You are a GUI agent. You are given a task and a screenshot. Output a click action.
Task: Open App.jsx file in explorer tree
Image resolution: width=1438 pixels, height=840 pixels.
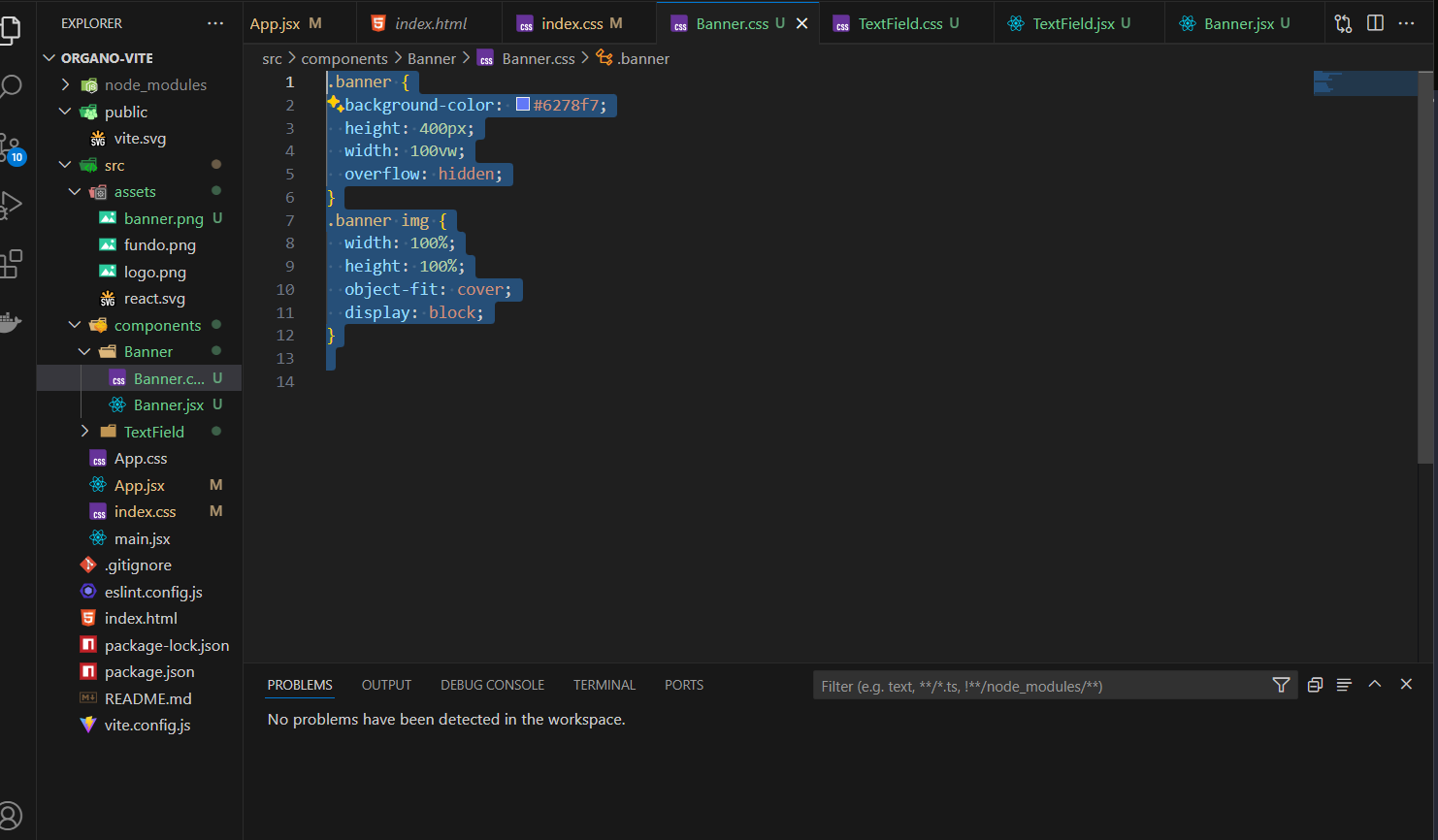click(139, 485)
